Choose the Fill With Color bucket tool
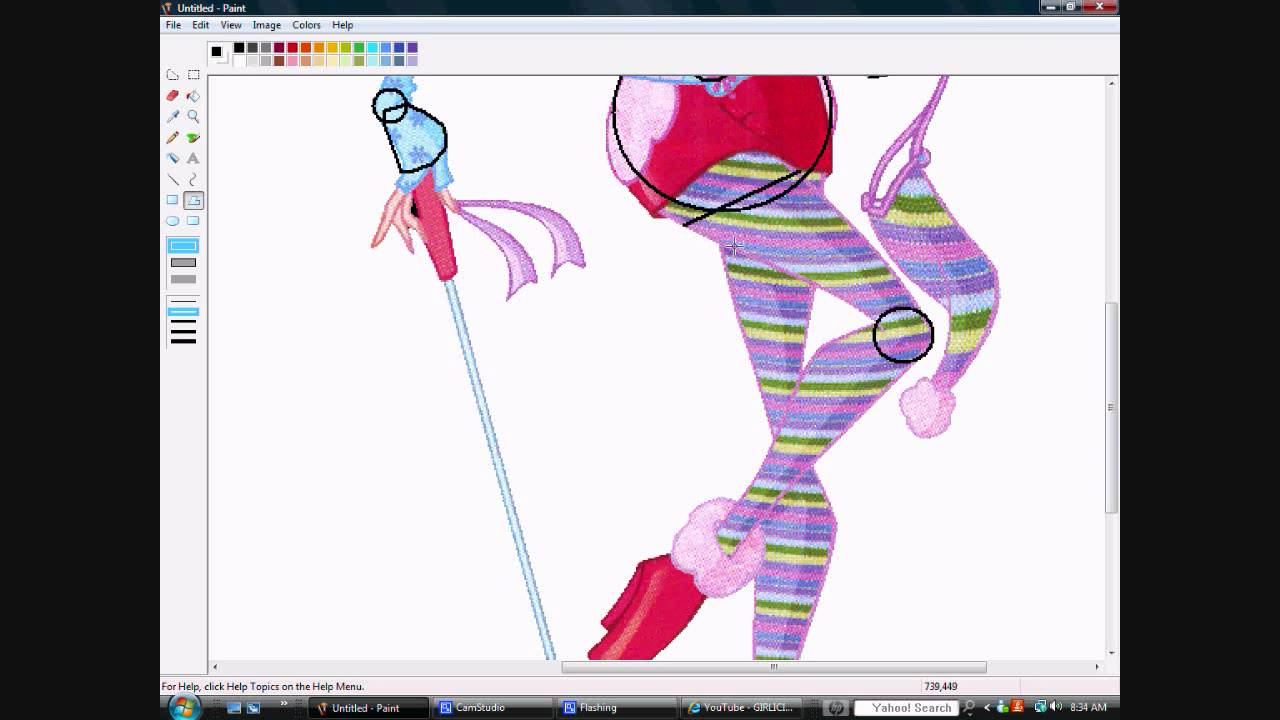Screen dimensions: 1280x720 [x=193, y=96]
